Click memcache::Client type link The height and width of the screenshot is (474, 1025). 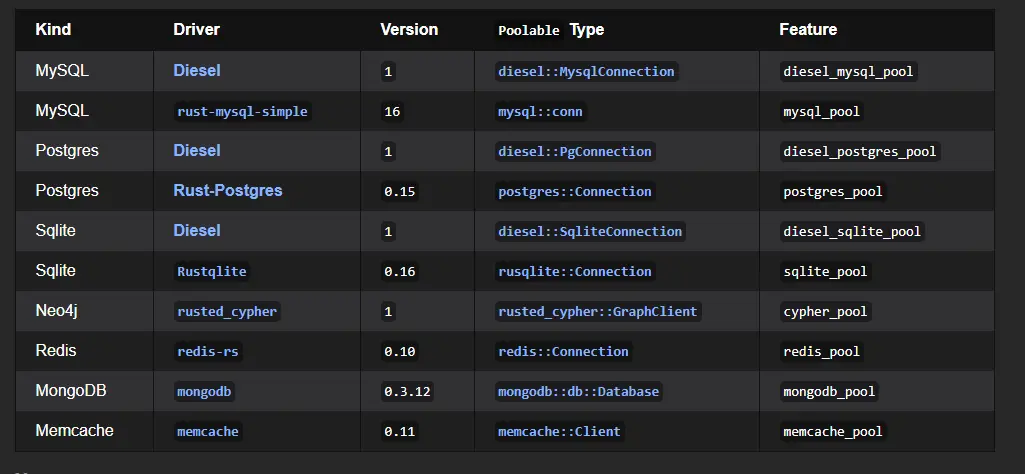click(560, 432)
